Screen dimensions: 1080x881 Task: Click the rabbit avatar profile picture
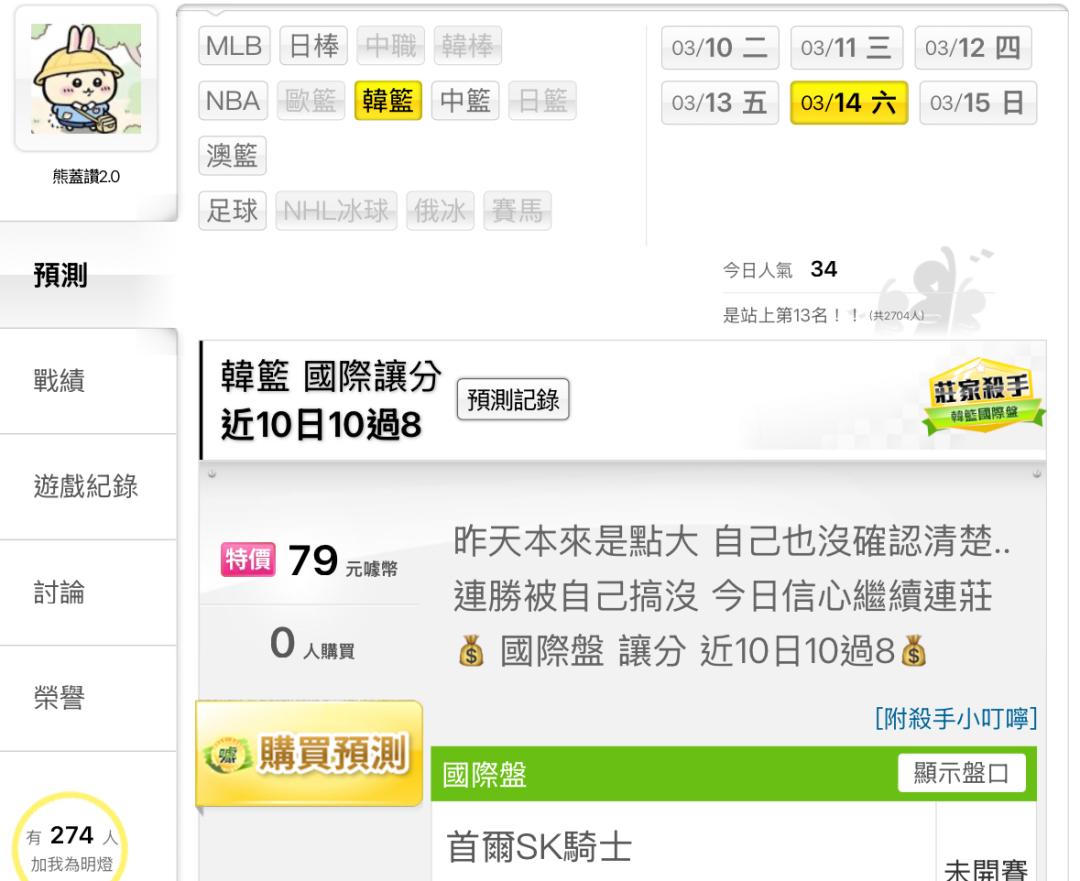(x=86, y=79)
